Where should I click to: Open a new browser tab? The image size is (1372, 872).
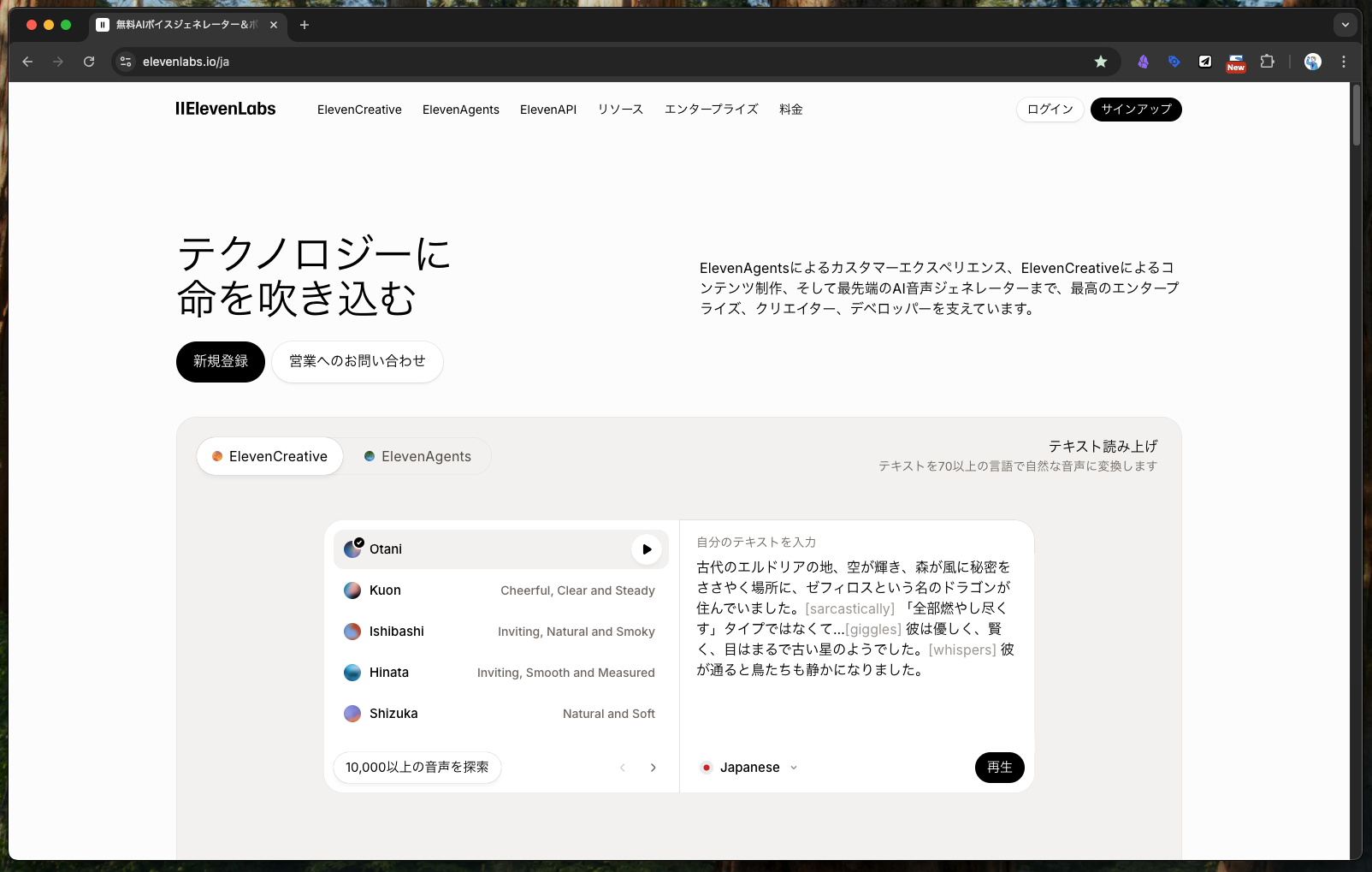305,25
